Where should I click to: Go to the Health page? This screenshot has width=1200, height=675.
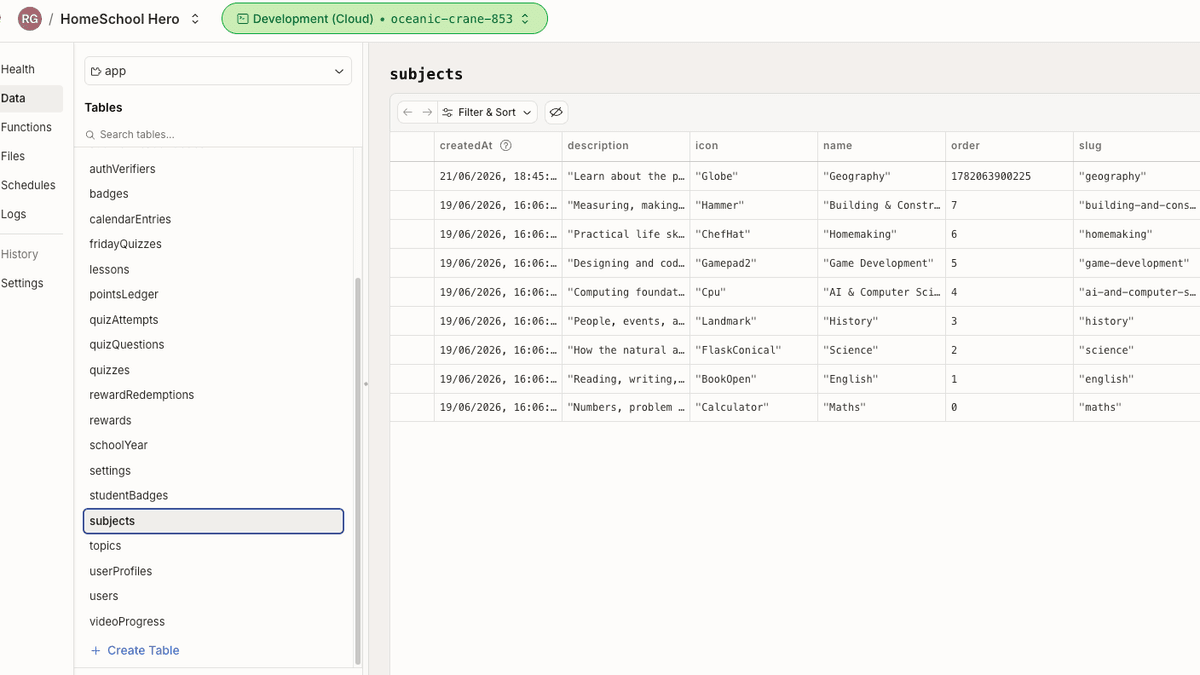[18, 69]
